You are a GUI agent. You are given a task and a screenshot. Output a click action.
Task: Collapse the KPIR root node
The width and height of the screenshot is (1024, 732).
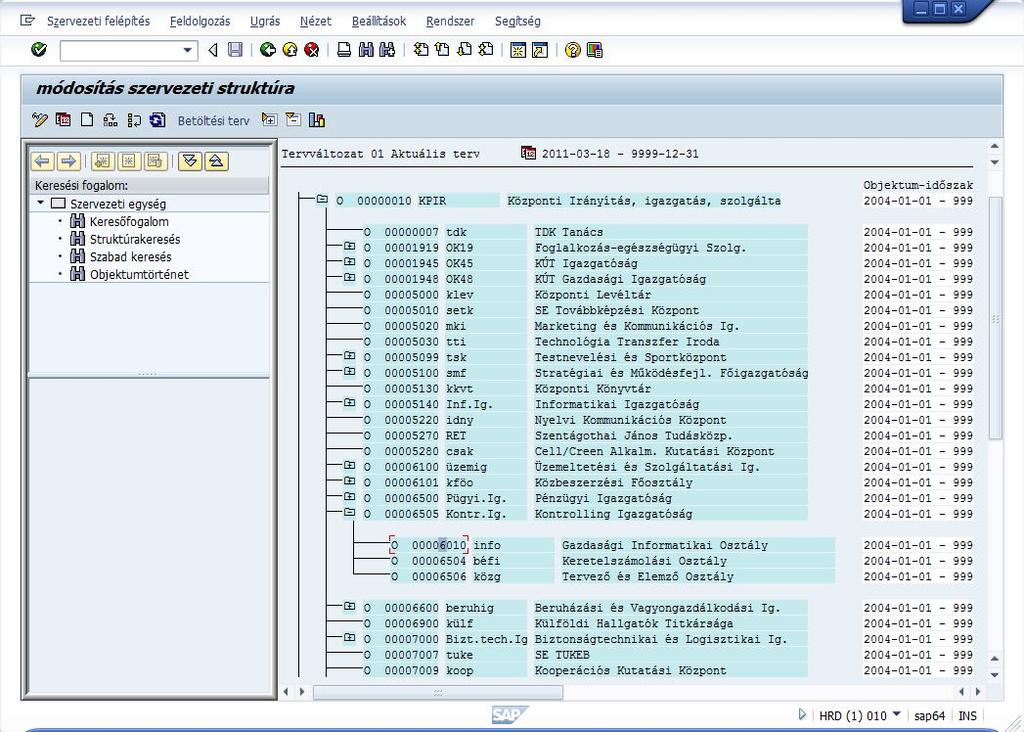tap(322, 199)
